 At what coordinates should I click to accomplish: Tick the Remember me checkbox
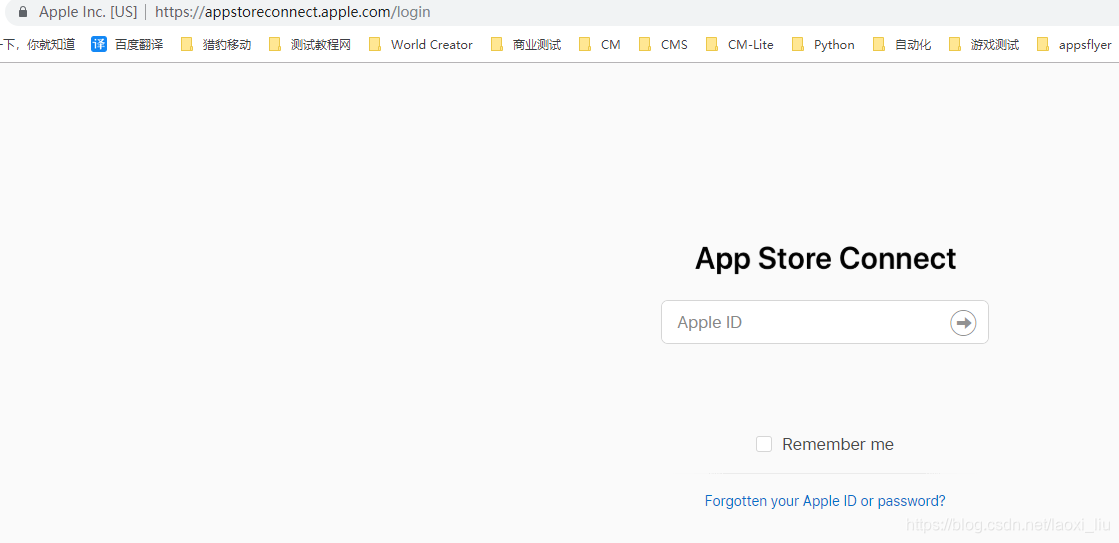(764, 444)
